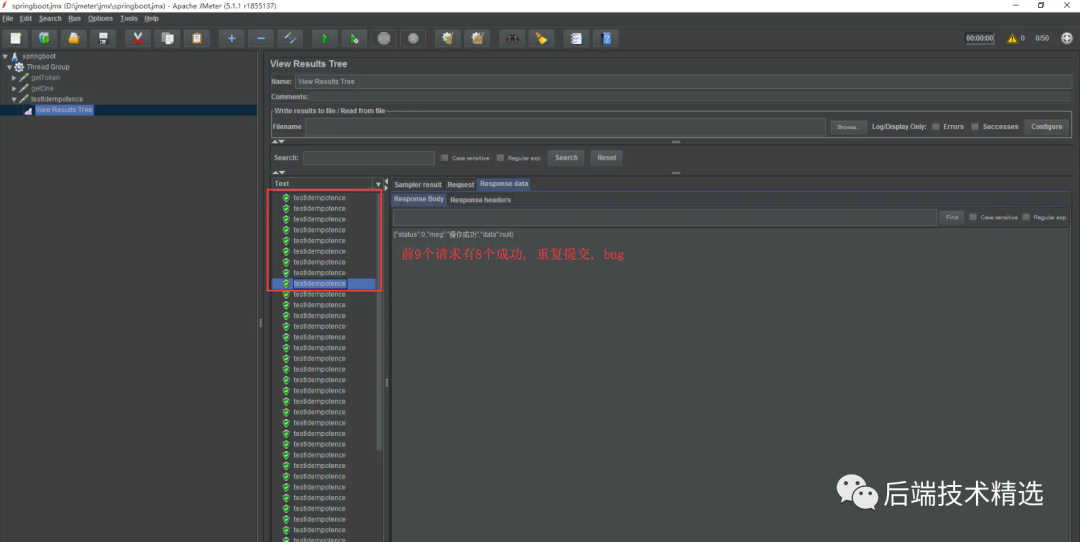The height and width of the screenshot is (542, 1080).
Task: Click the Search button
Action: click(566, 158)
